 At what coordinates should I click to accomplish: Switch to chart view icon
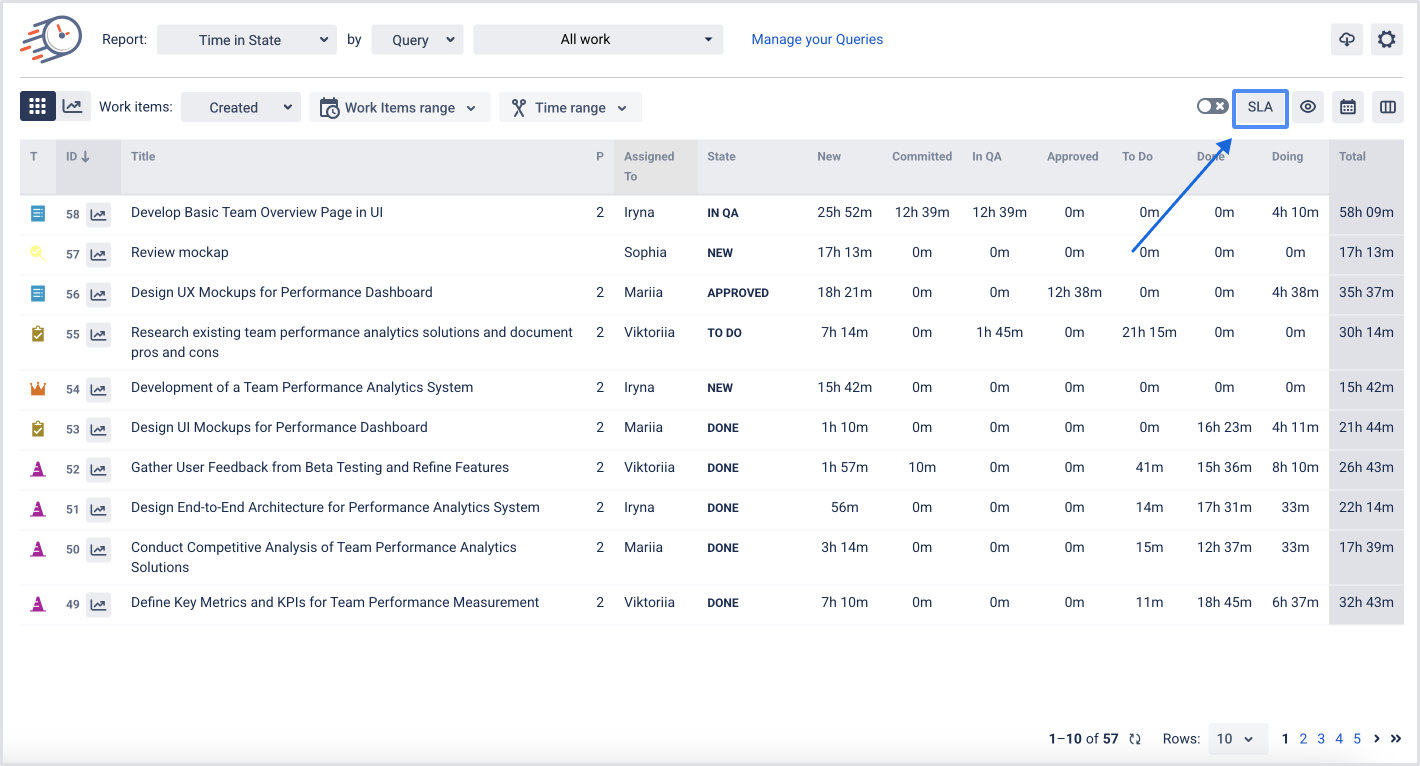(x=72, y=107)
